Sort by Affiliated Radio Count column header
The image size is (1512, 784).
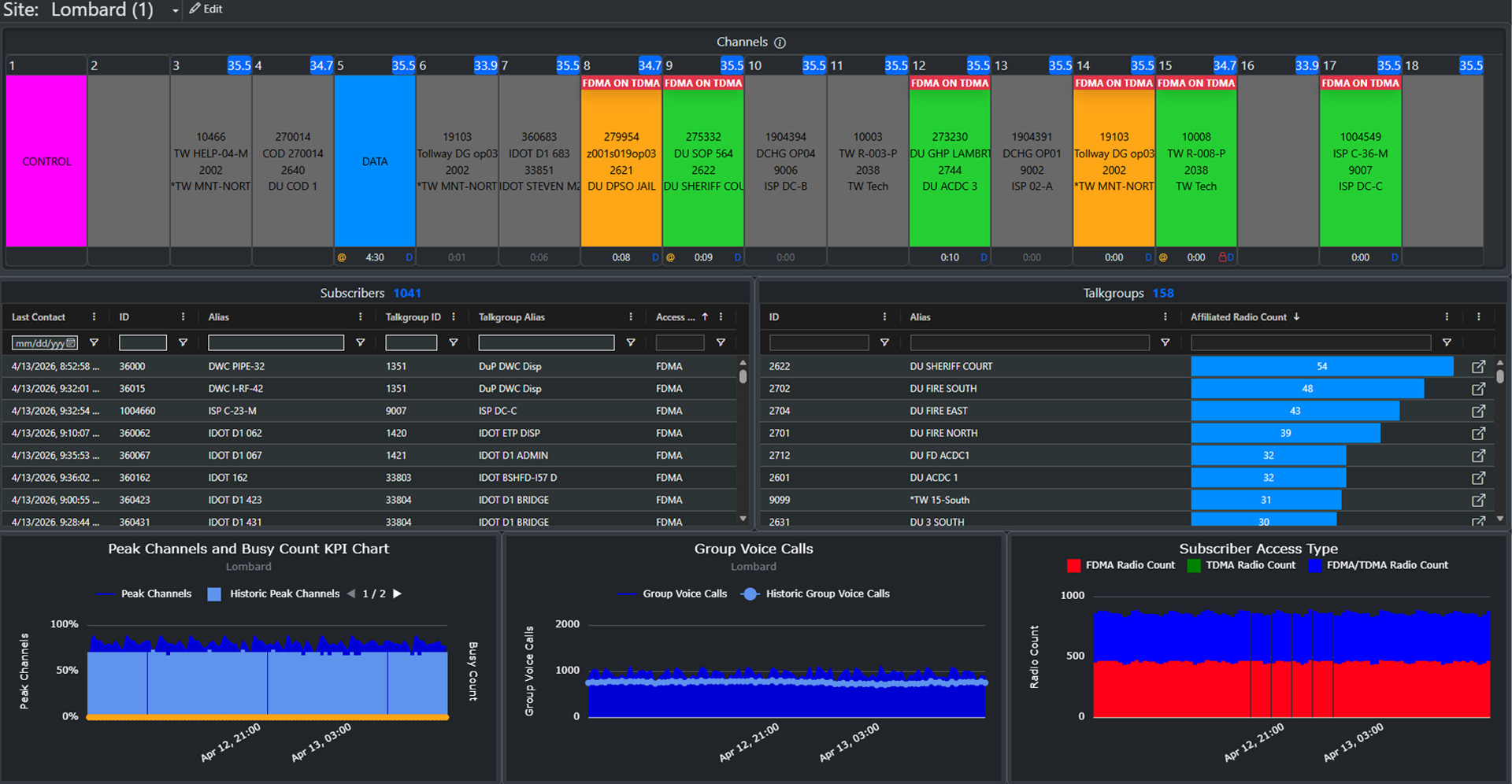pos(1239,317)
